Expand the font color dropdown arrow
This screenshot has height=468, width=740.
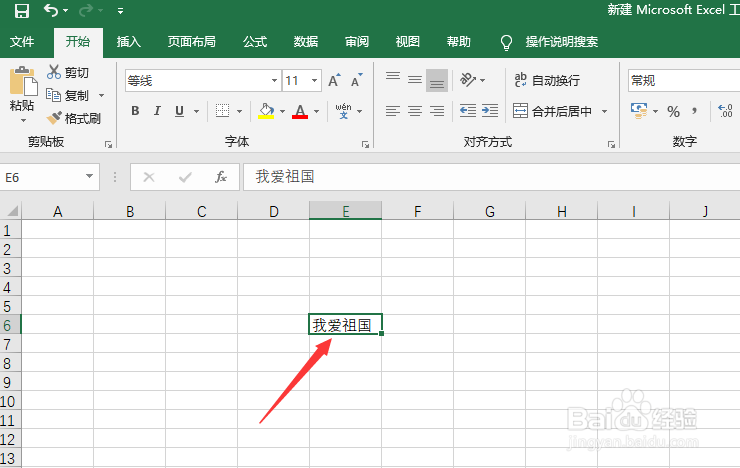pyautogui.click(x=316, y=112)
